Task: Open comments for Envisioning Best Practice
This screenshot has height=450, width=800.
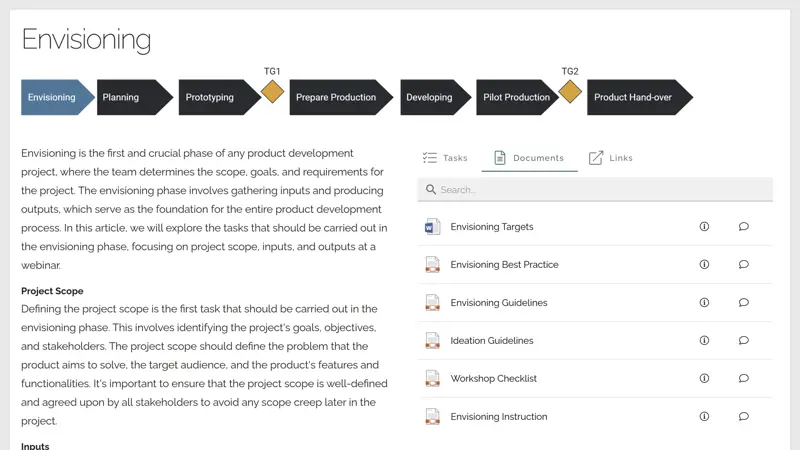Action: pyautogui.click(x=743, y=264)
